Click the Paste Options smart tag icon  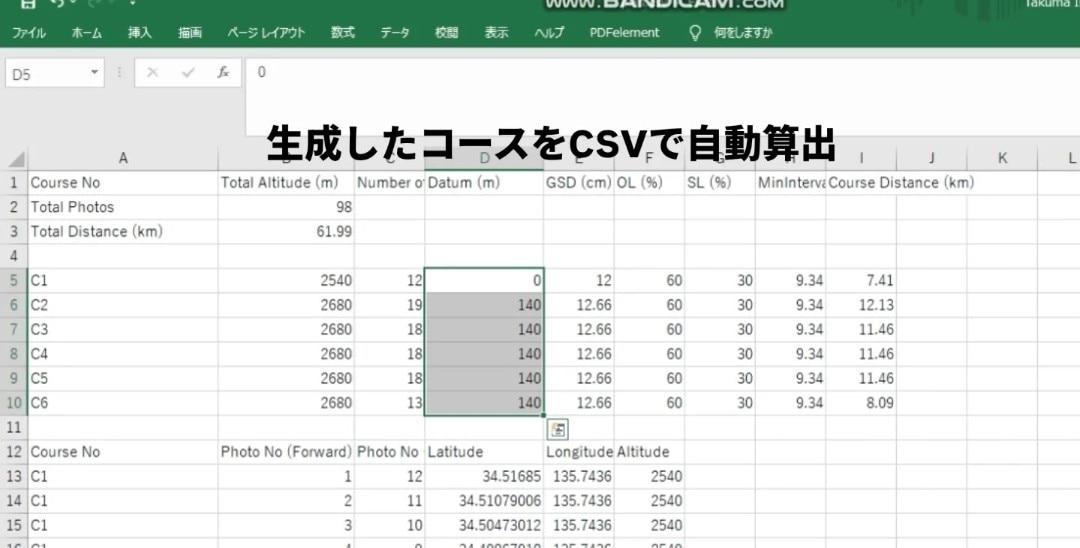558,430
